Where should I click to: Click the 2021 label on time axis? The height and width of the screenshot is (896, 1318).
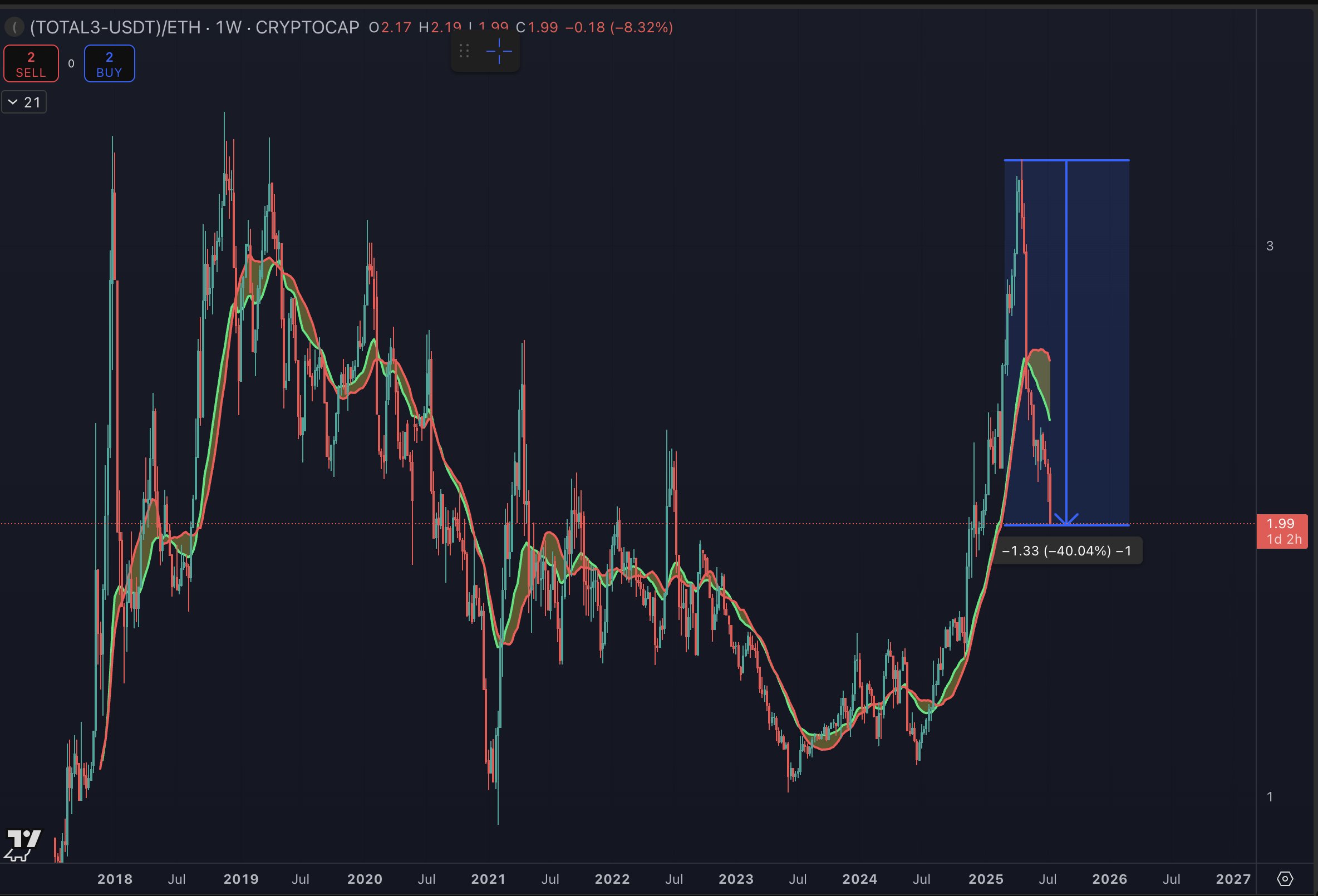pos(488,879)
